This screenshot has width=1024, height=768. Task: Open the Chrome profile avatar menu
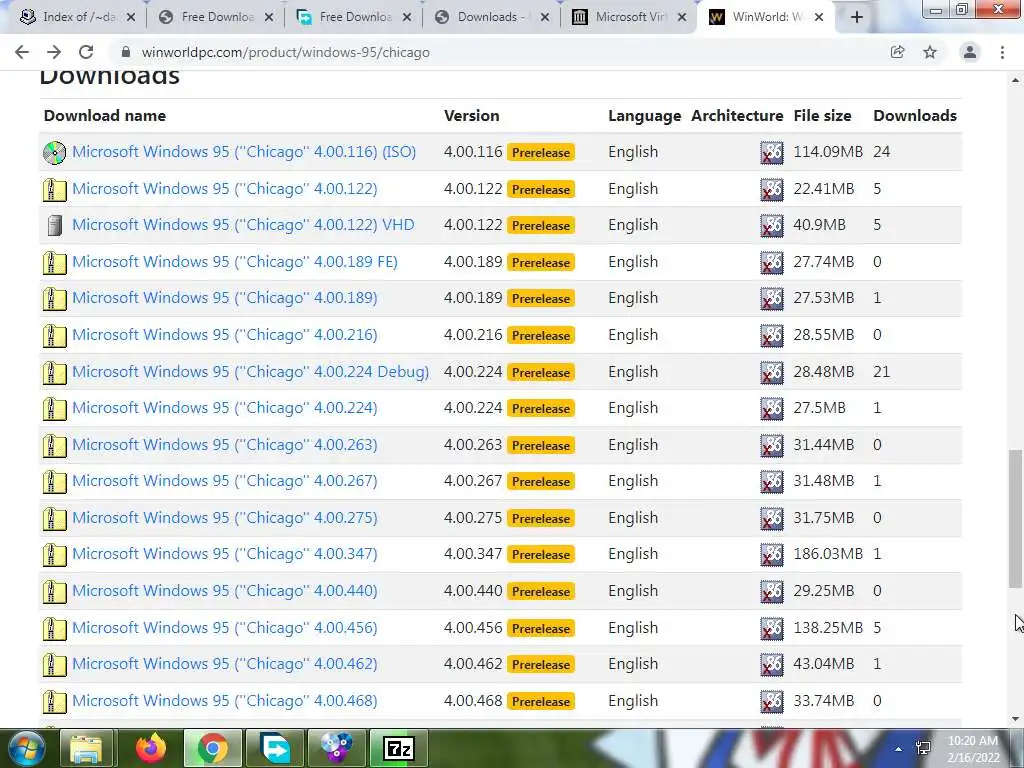970,52
